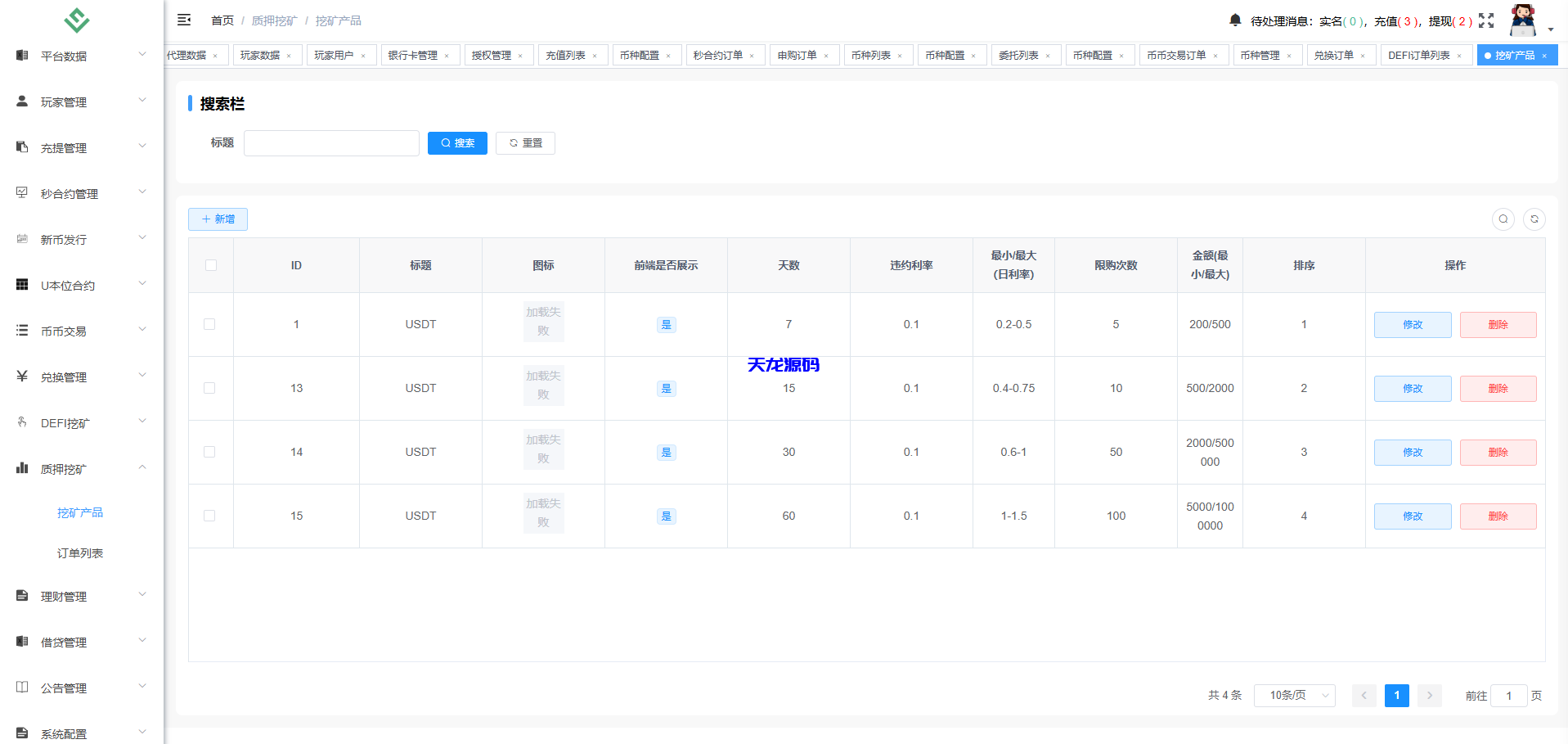
Task: Open the 订单列表 menu item
Action: (x=79, y=552)
